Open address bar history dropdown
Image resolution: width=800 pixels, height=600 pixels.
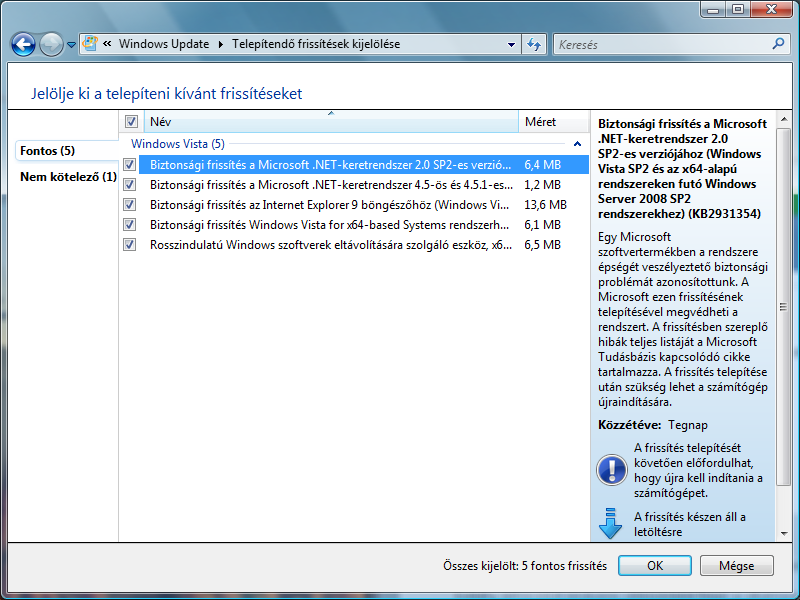click(x=511, y=44)
